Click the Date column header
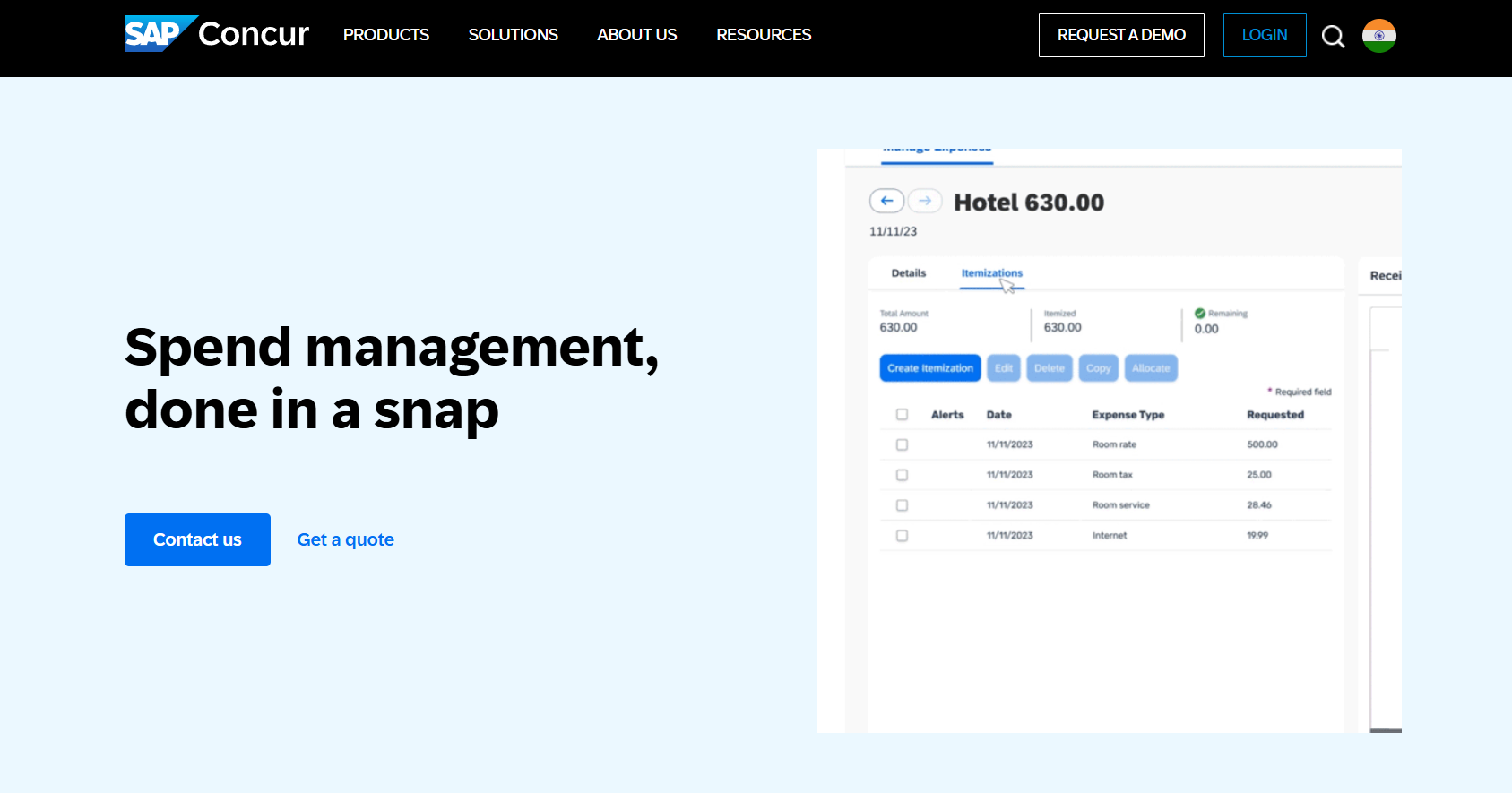Screen dimensions: 1512x793 (999, 415)
